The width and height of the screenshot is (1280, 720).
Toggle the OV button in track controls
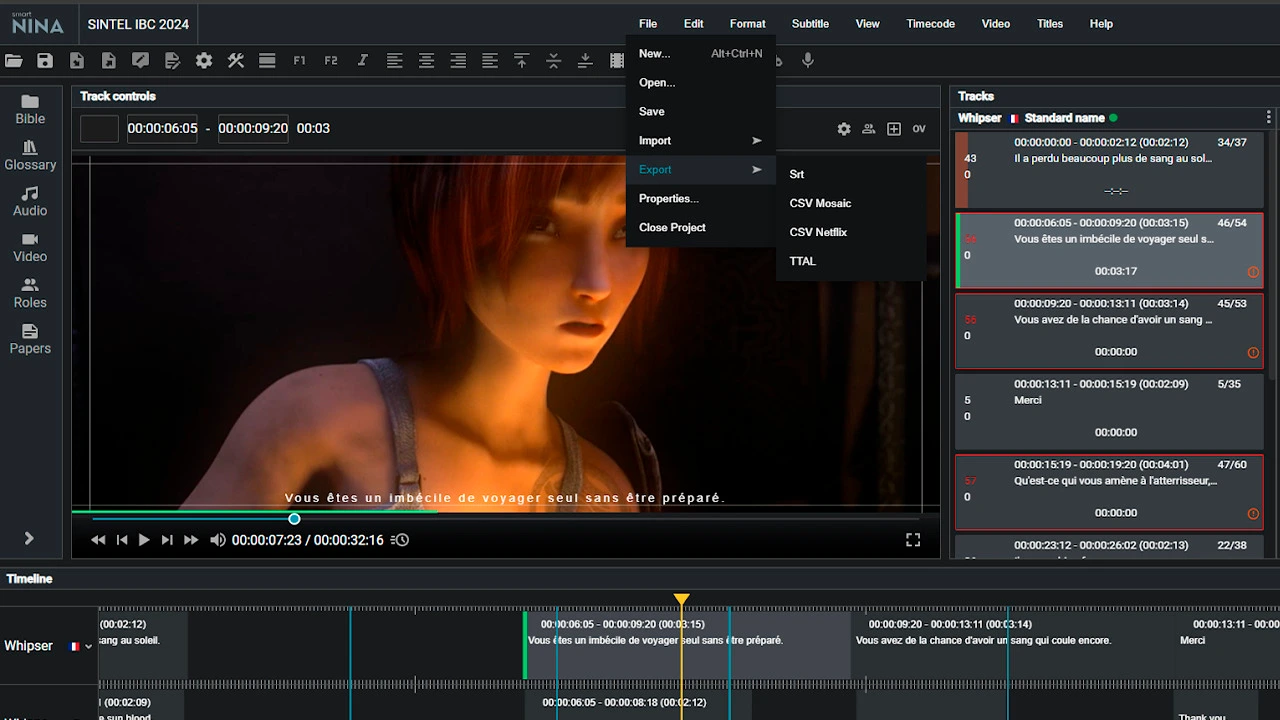click(919, 129)
